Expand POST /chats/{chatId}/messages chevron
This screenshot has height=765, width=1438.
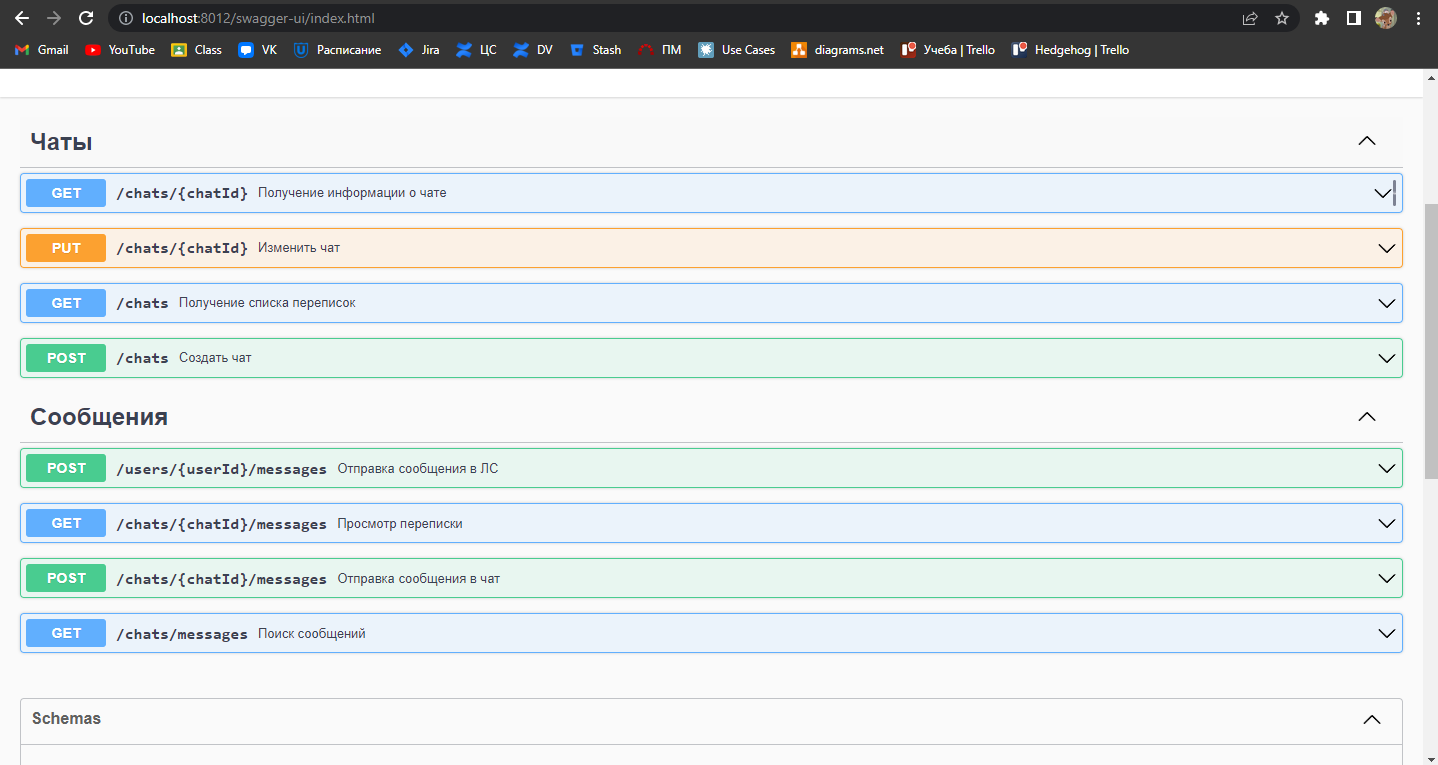click(x=1387, y=578)
